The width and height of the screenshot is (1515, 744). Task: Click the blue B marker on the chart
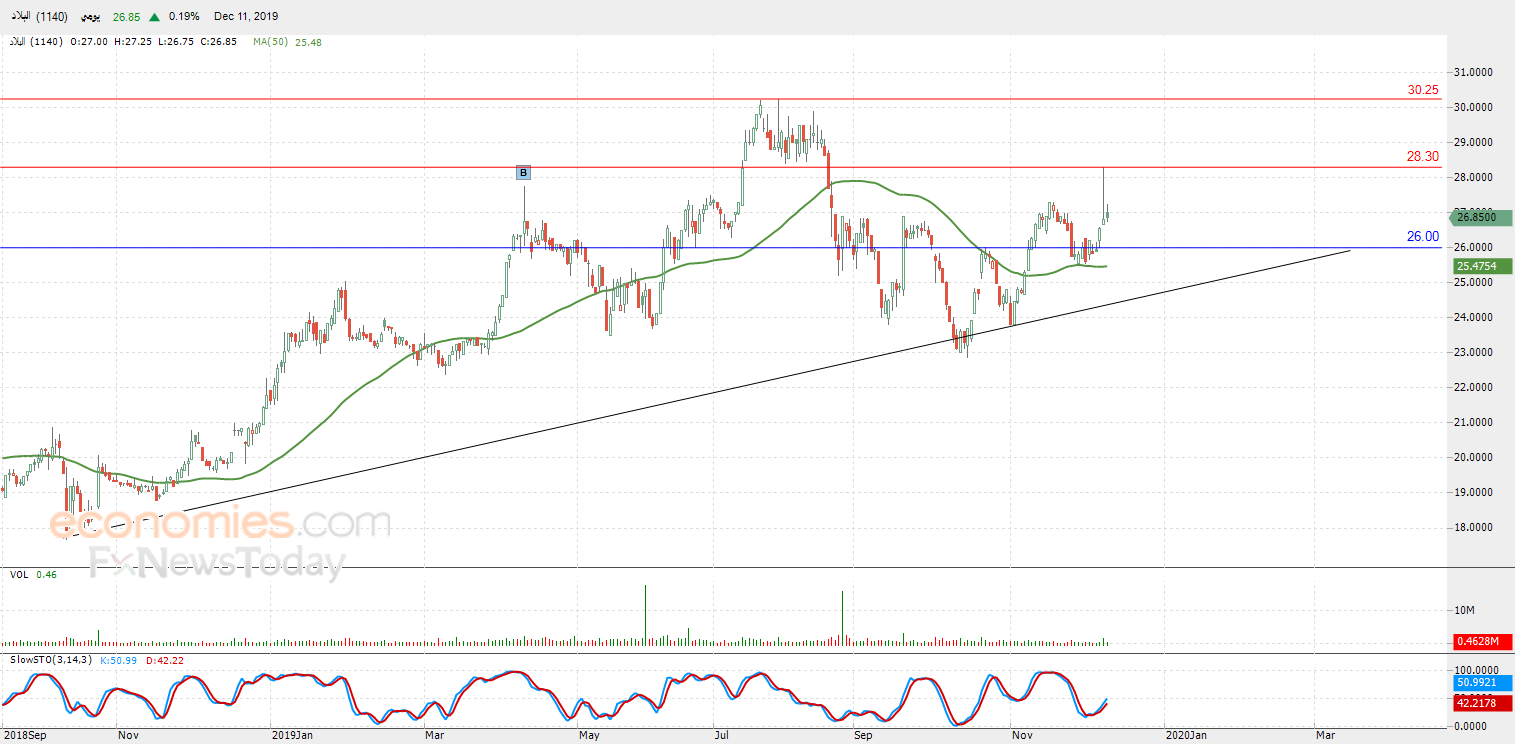click(x=523, y=173)
